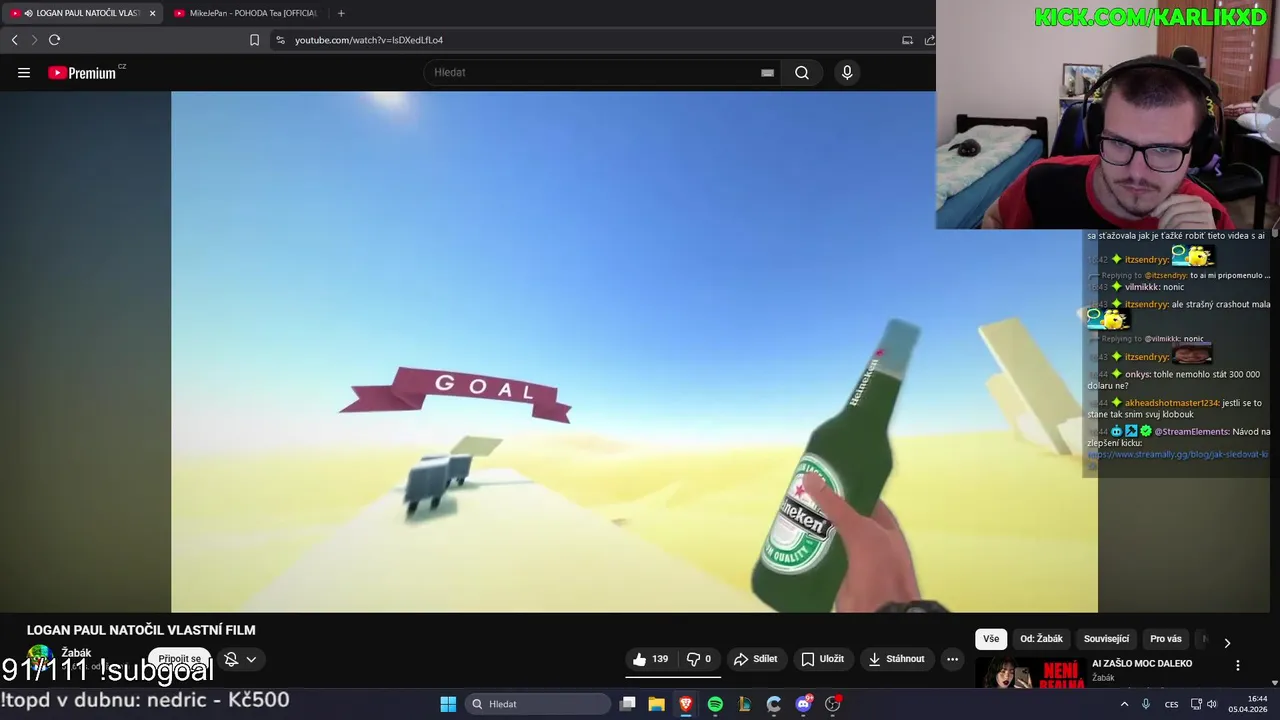
Task: Start voice search with microphone icon
Action: [x=847, y=72]
